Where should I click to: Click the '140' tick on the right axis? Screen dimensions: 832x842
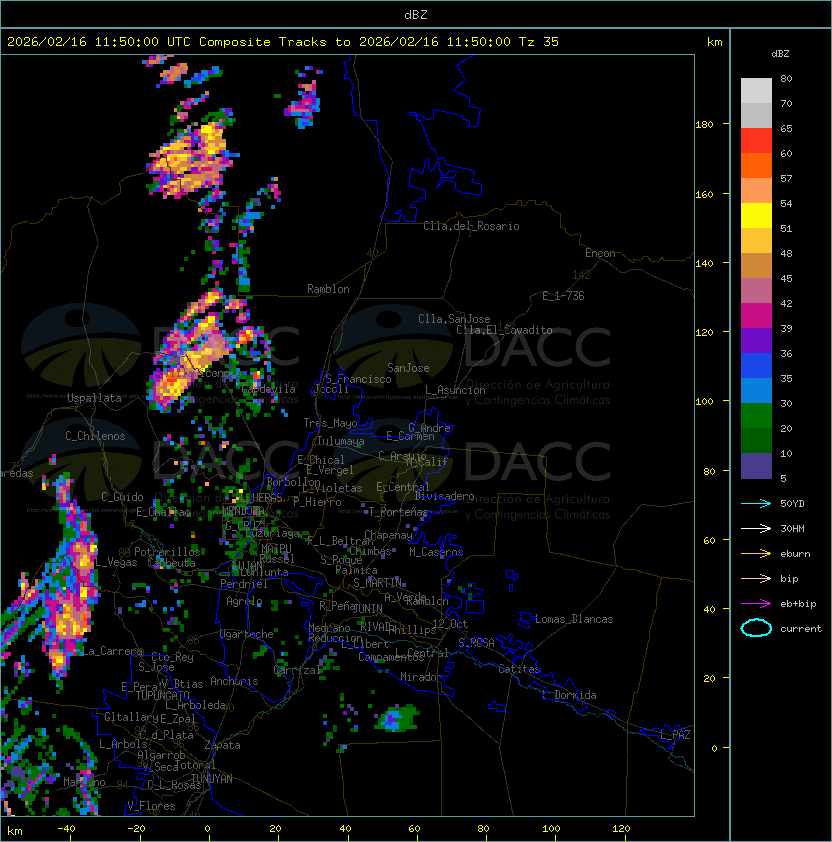704,264
